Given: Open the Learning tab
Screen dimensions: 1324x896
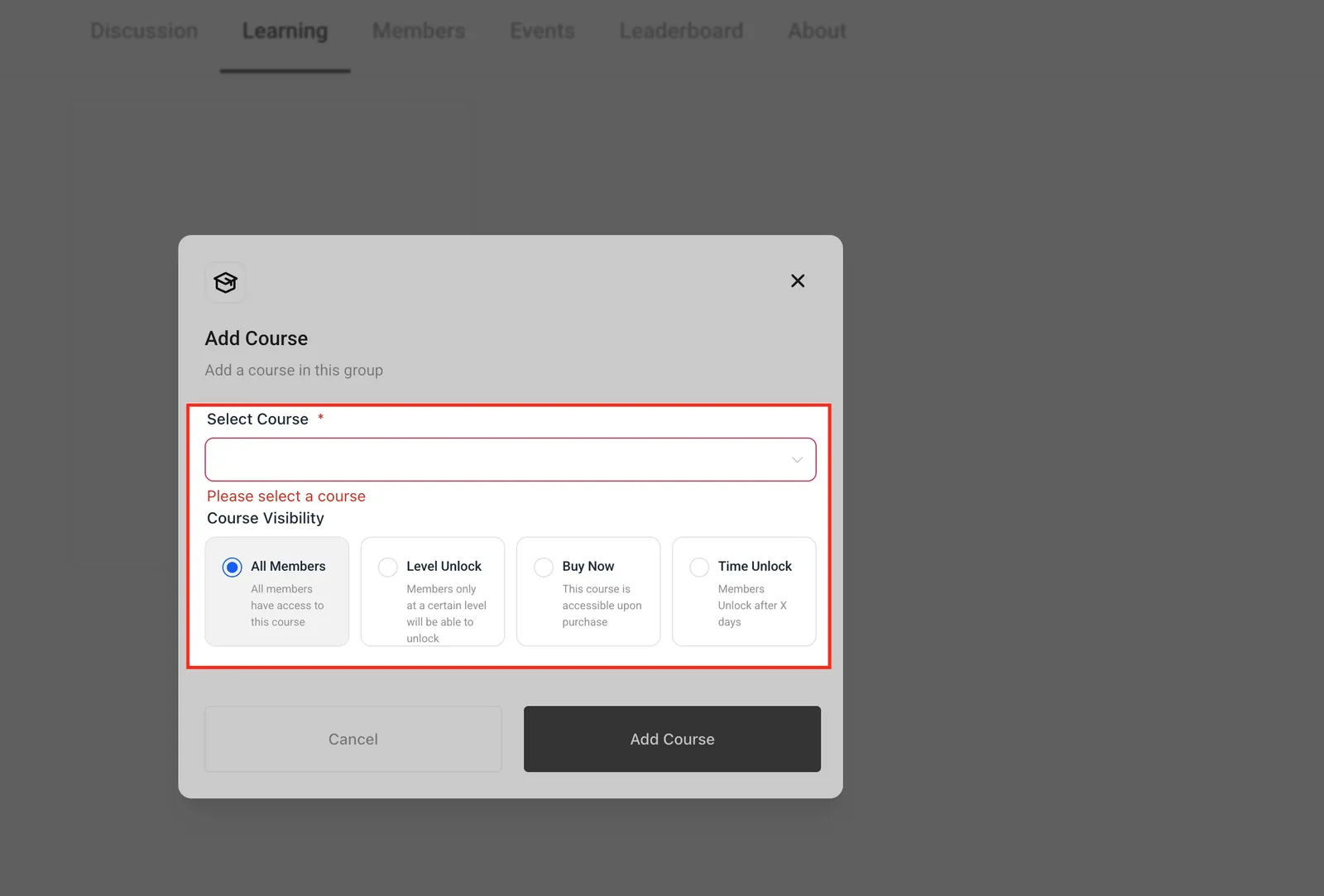Looking at the screenshot, I should (285, 31).
